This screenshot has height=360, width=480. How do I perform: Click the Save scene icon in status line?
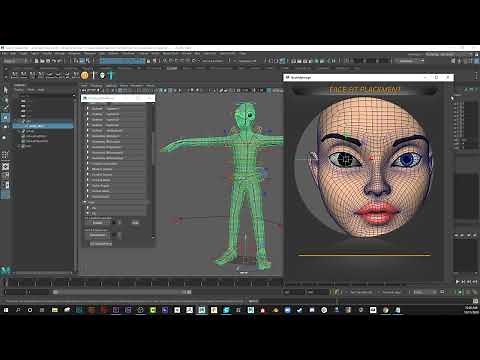click(48, 61)
